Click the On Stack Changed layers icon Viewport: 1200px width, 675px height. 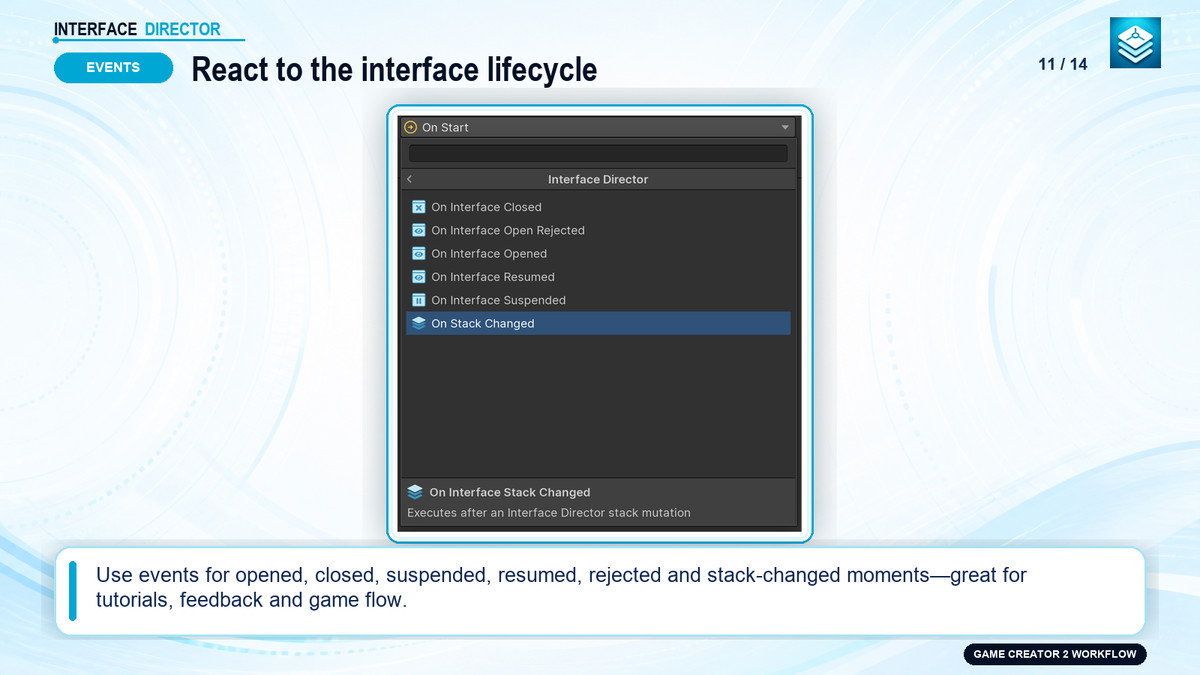point(419,323)
